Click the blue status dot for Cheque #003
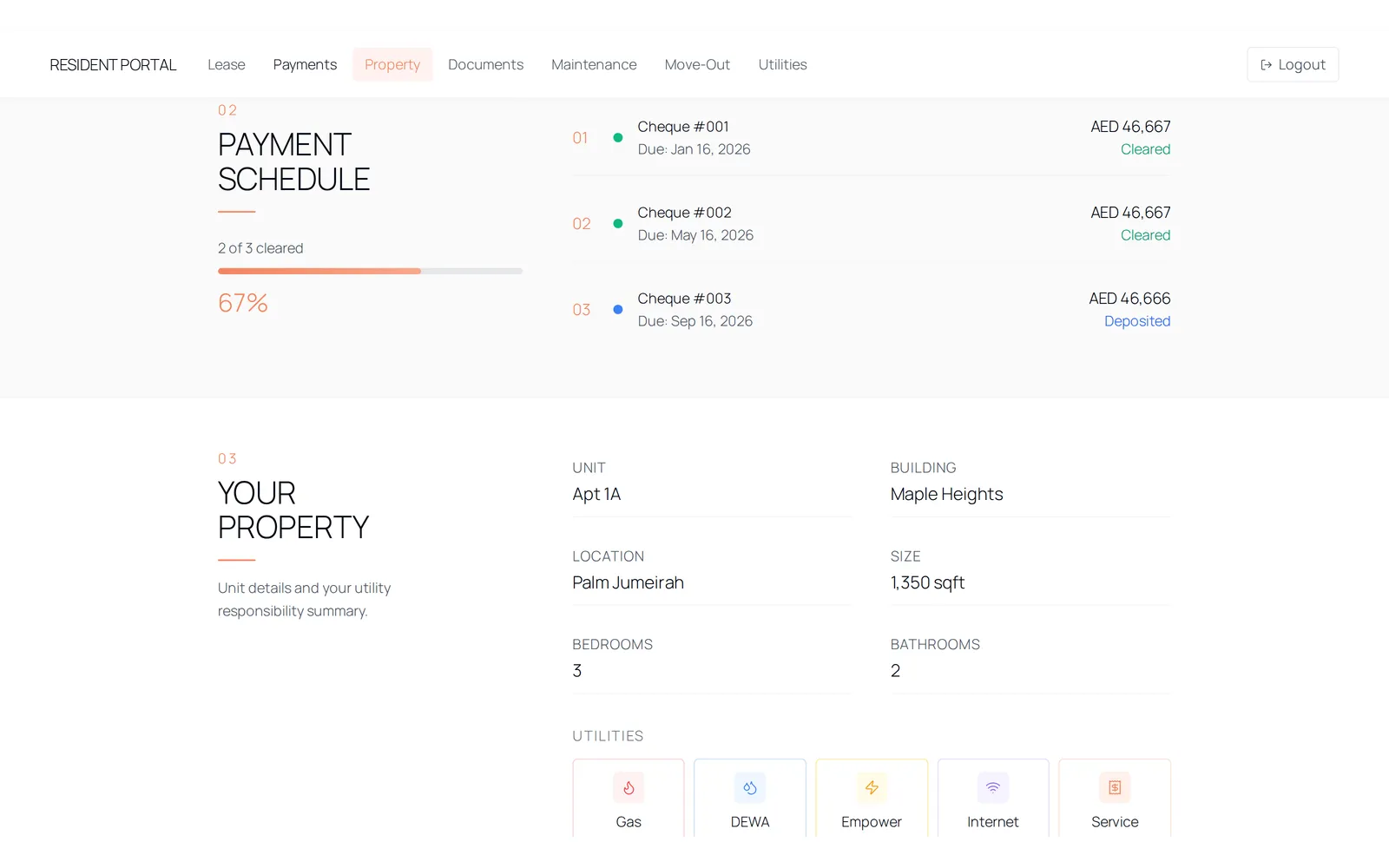Viewport: 1389px width, 868px height. [x=618, y=309]
